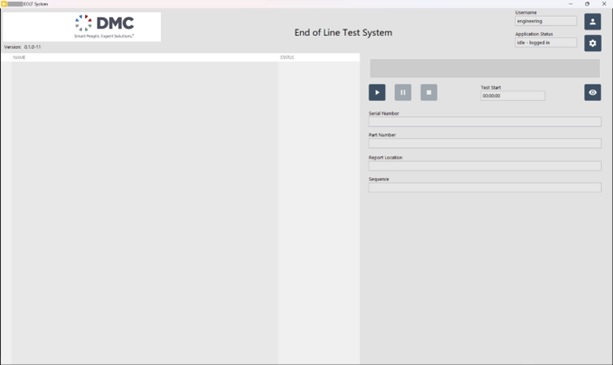Click the app icon in the title bar
This screenshot has width=613, height=365.
[4, 4]
